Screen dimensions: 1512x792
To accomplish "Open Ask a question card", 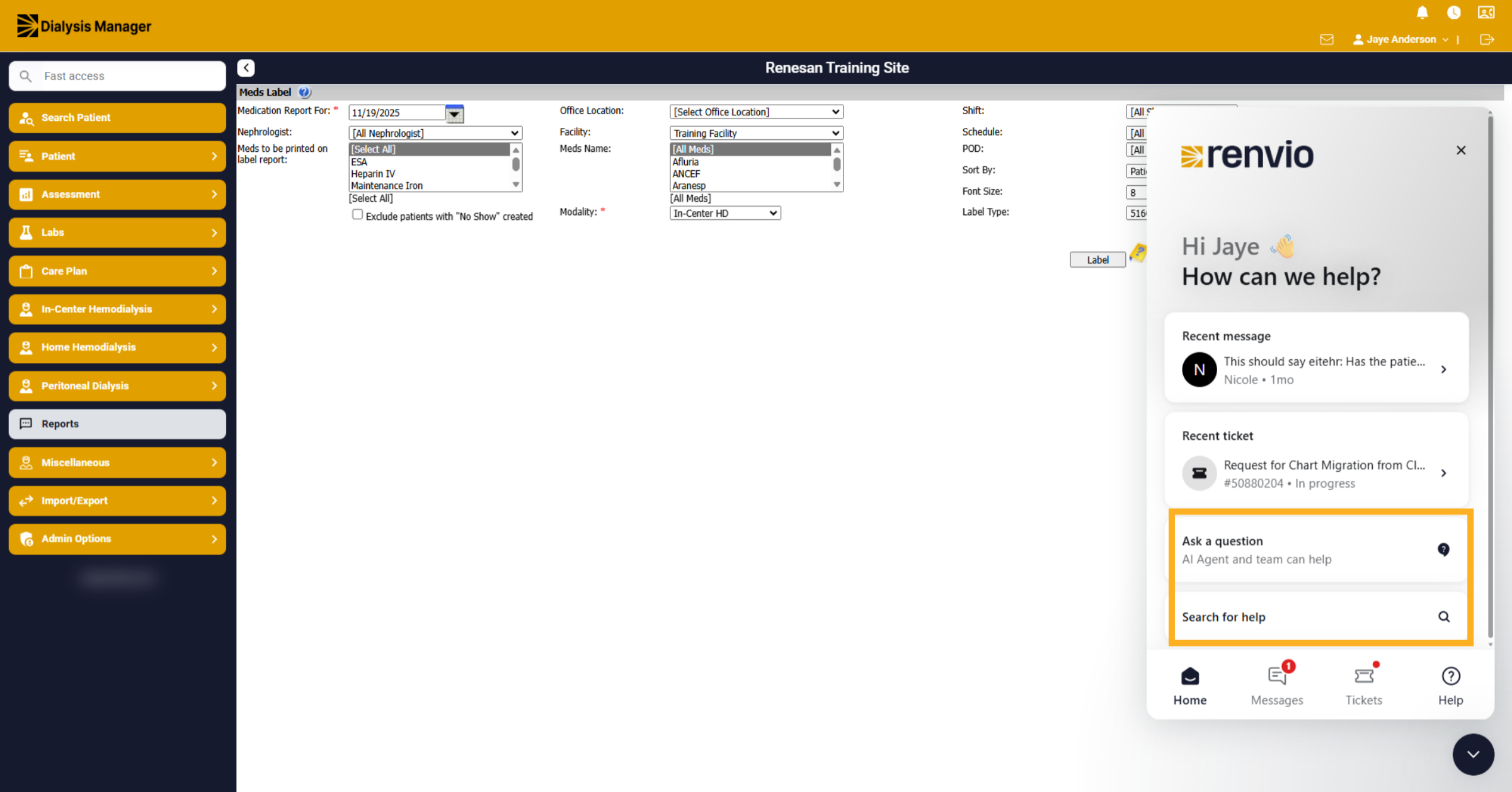I will tap(1316, 549).
